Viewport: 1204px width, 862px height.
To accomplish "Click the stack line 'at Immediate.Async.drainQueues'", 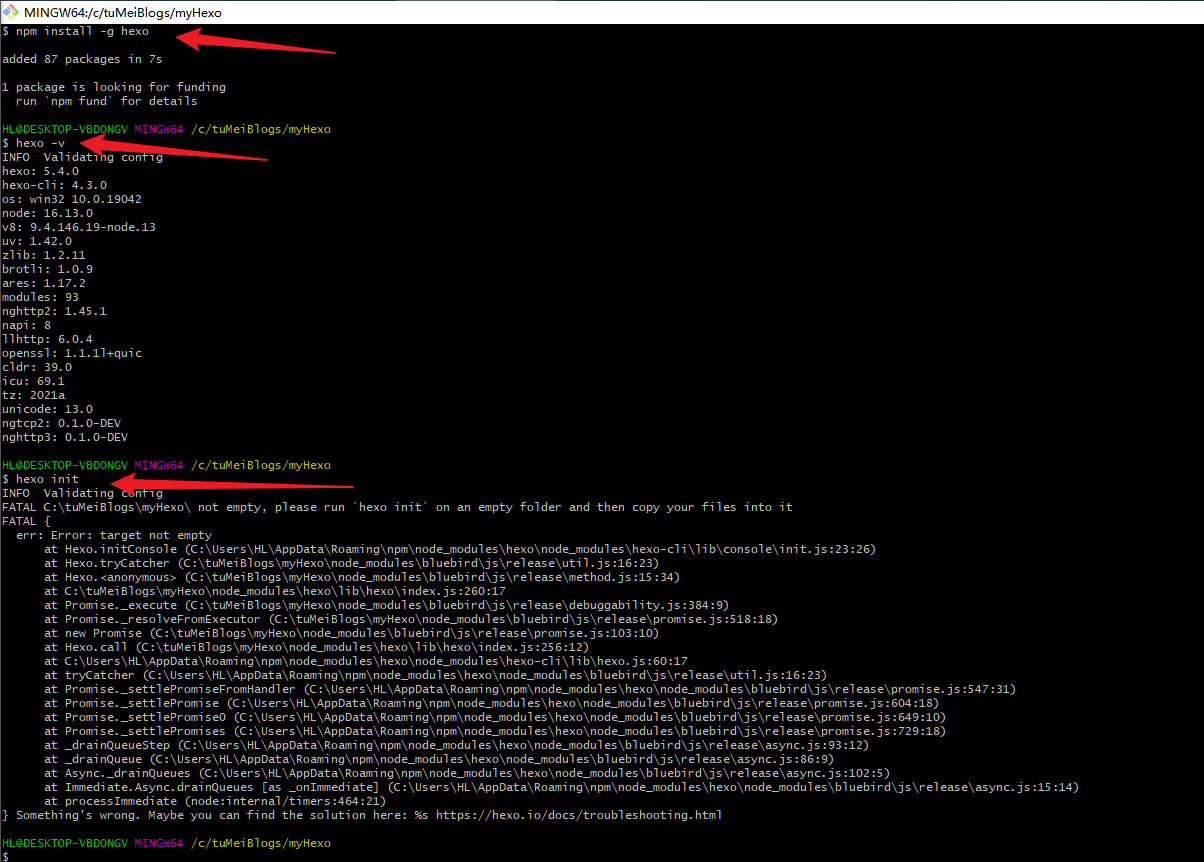I will (562, 787).
